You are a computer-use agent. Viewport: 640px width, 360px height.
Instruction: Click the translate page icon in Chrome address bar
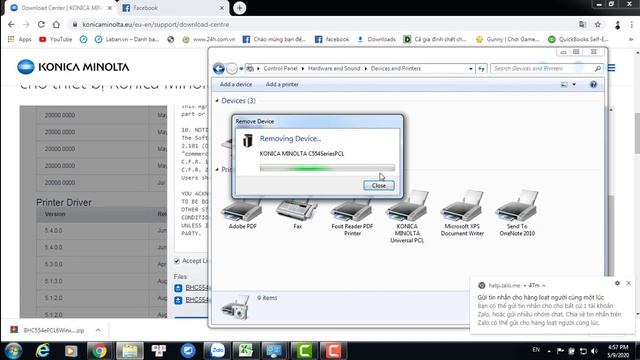point(582,24)
